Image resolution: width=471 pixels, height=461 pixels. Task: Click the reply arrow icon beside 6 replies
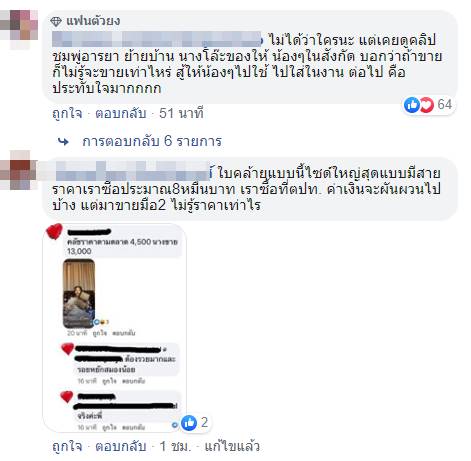pyautogui.click(x=63, y=142)
